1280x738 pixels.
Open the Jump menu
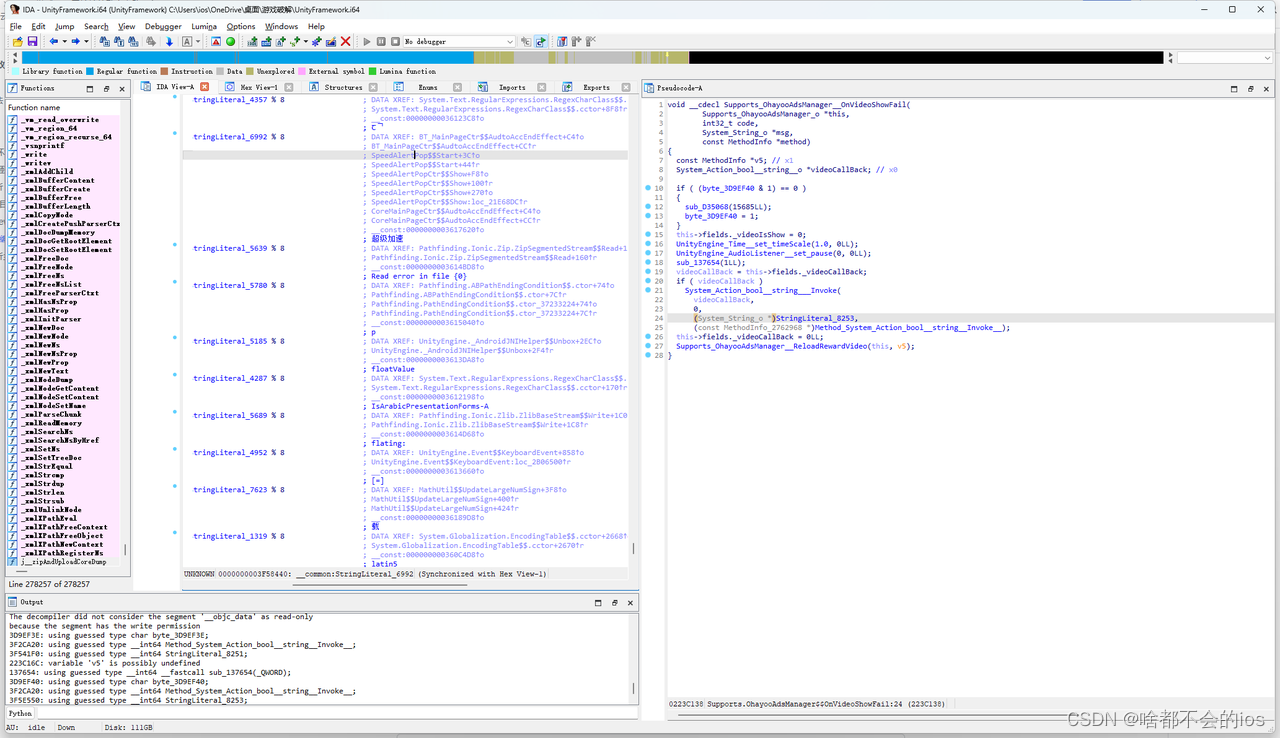point(65,26)
